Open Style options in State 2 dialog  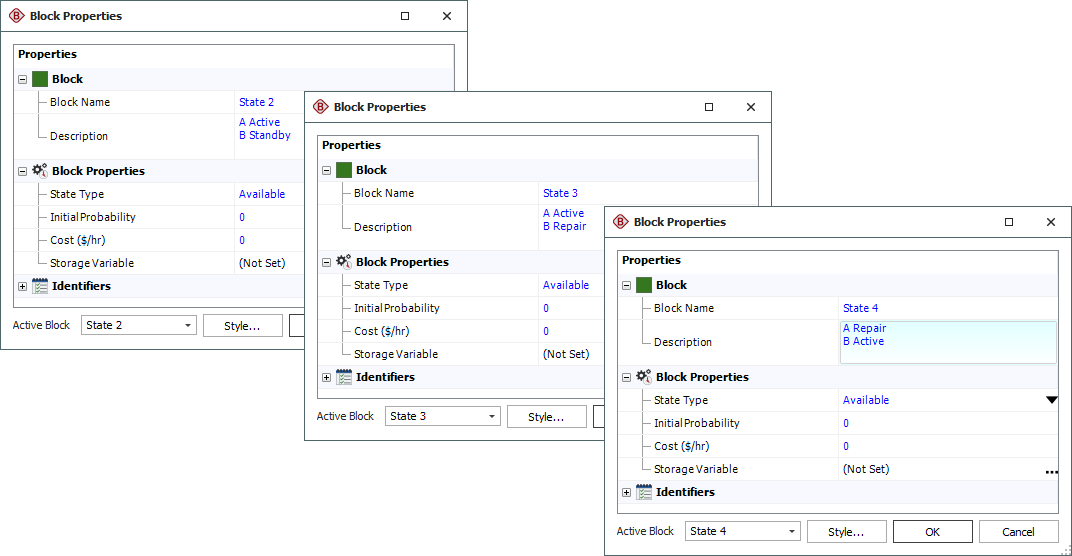click(x=242, y=325)
